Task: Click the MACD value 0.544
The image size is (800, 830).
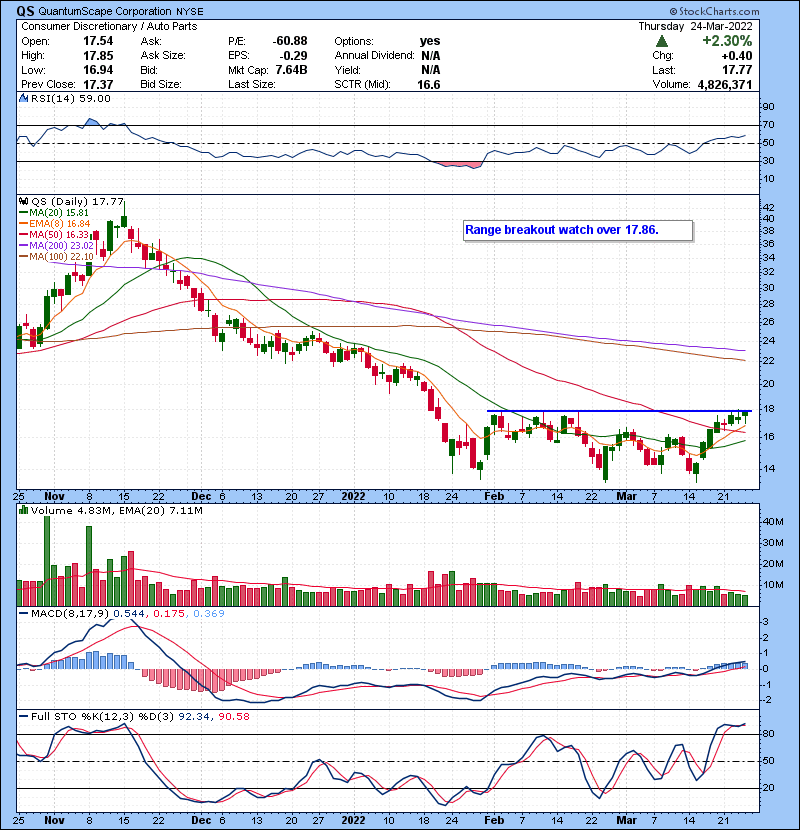Action: [x=129, y=614]
